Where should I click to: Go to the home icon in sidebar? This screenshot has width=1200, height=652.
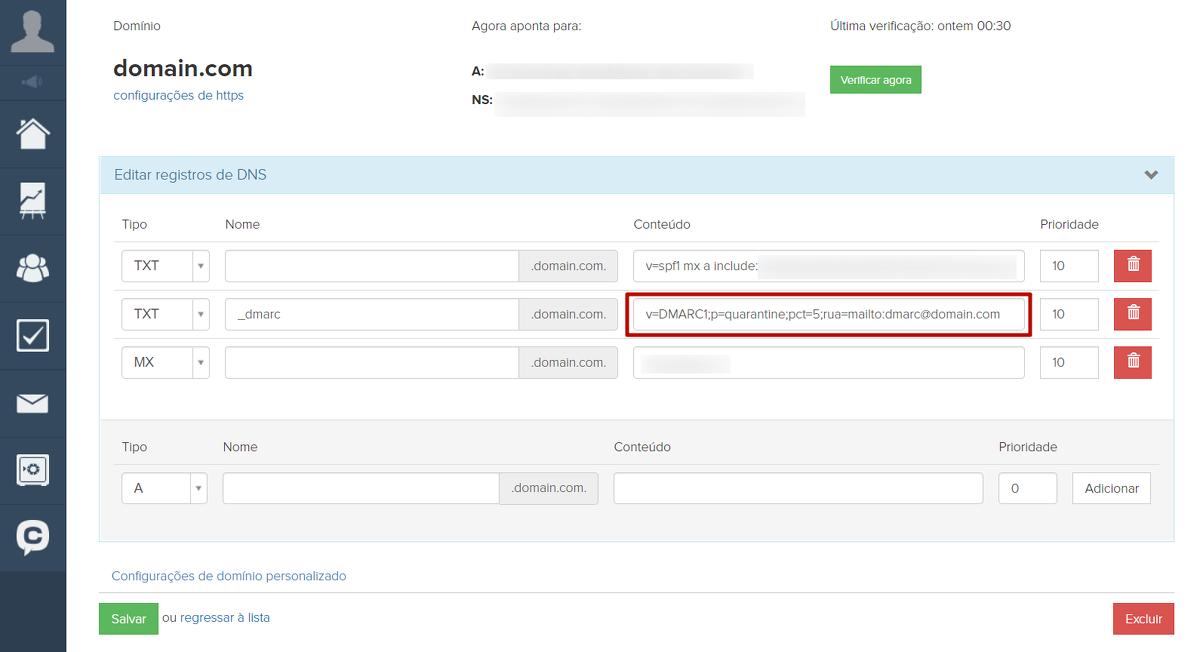pyautogui.click(x=32, y=133)
